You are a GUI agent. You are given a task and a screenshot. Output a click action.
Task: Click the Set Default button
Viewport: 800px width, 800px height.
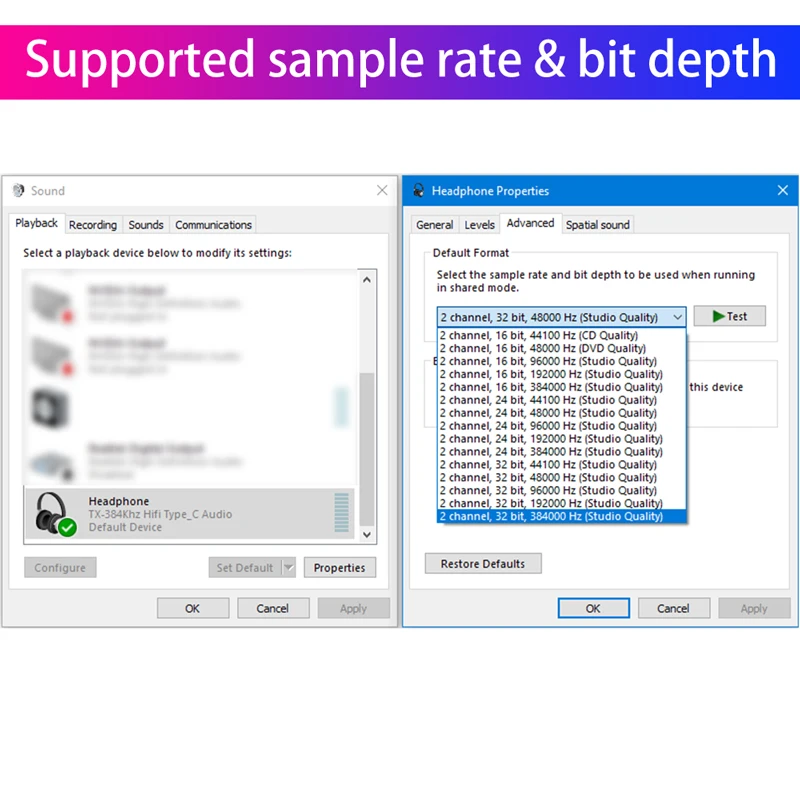[x=245, y=567]
